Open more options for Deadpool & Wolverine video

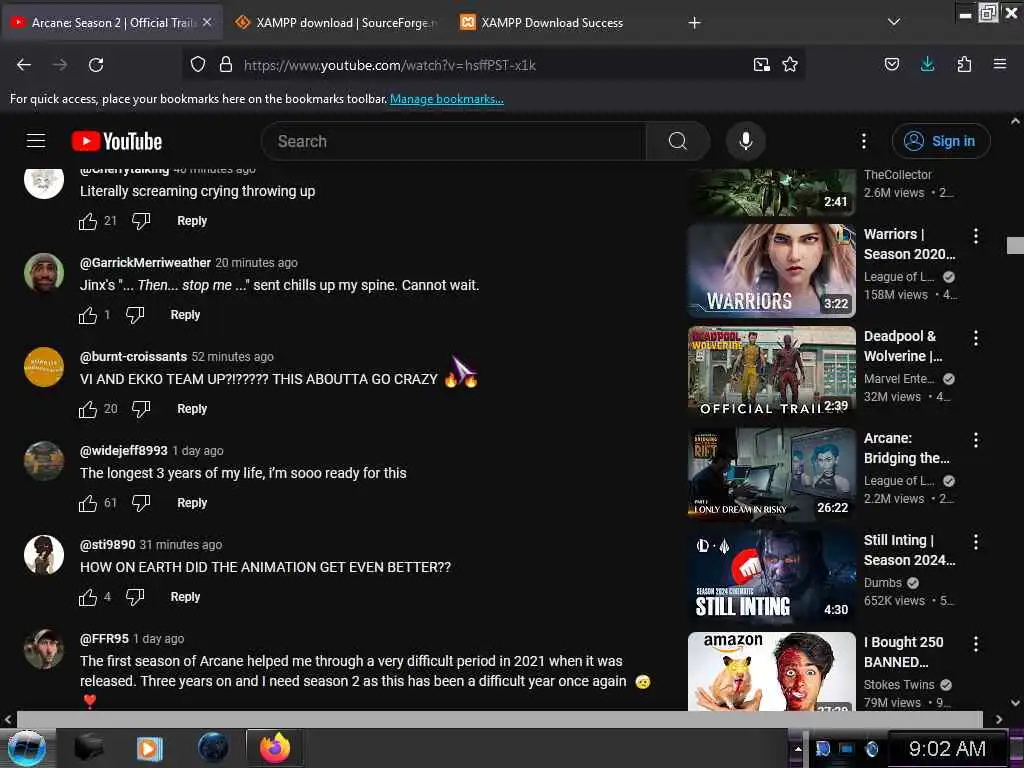(x=975, y=338)
